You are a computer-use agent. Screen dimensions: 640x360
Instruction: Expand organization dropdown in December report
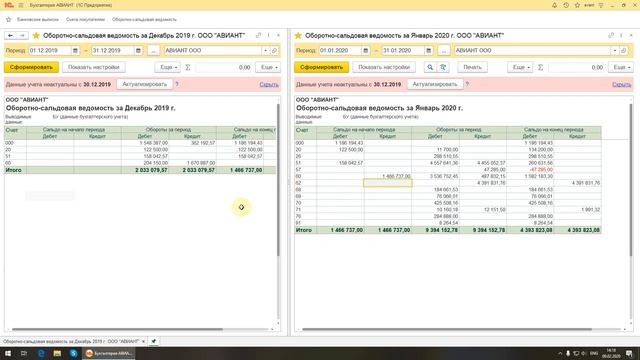(x=266, y=51)
